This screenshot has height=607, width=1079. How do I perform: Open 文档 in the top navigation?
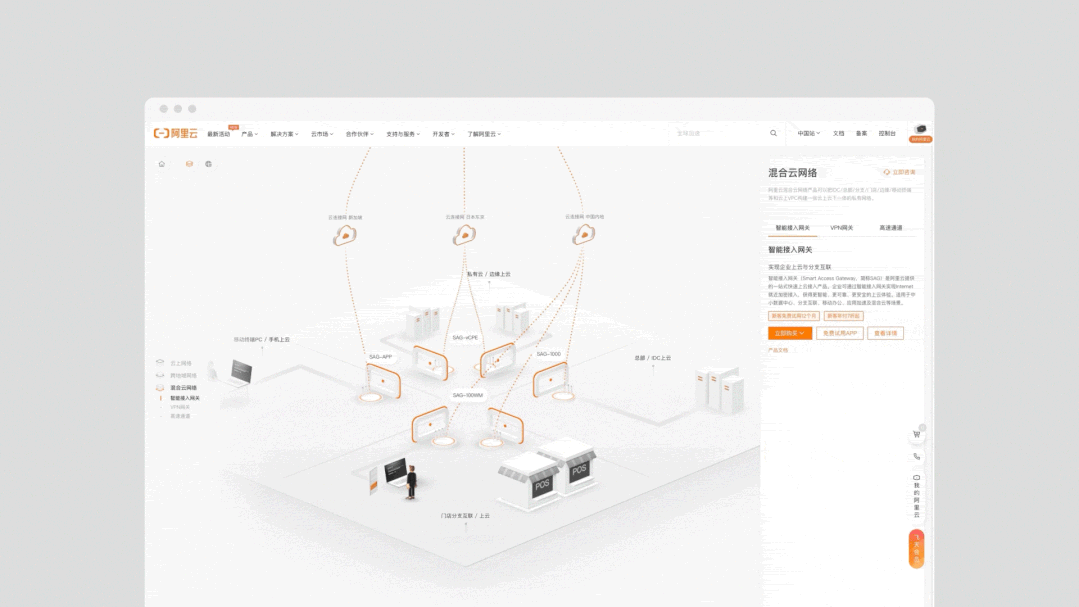tap(838, 134)
